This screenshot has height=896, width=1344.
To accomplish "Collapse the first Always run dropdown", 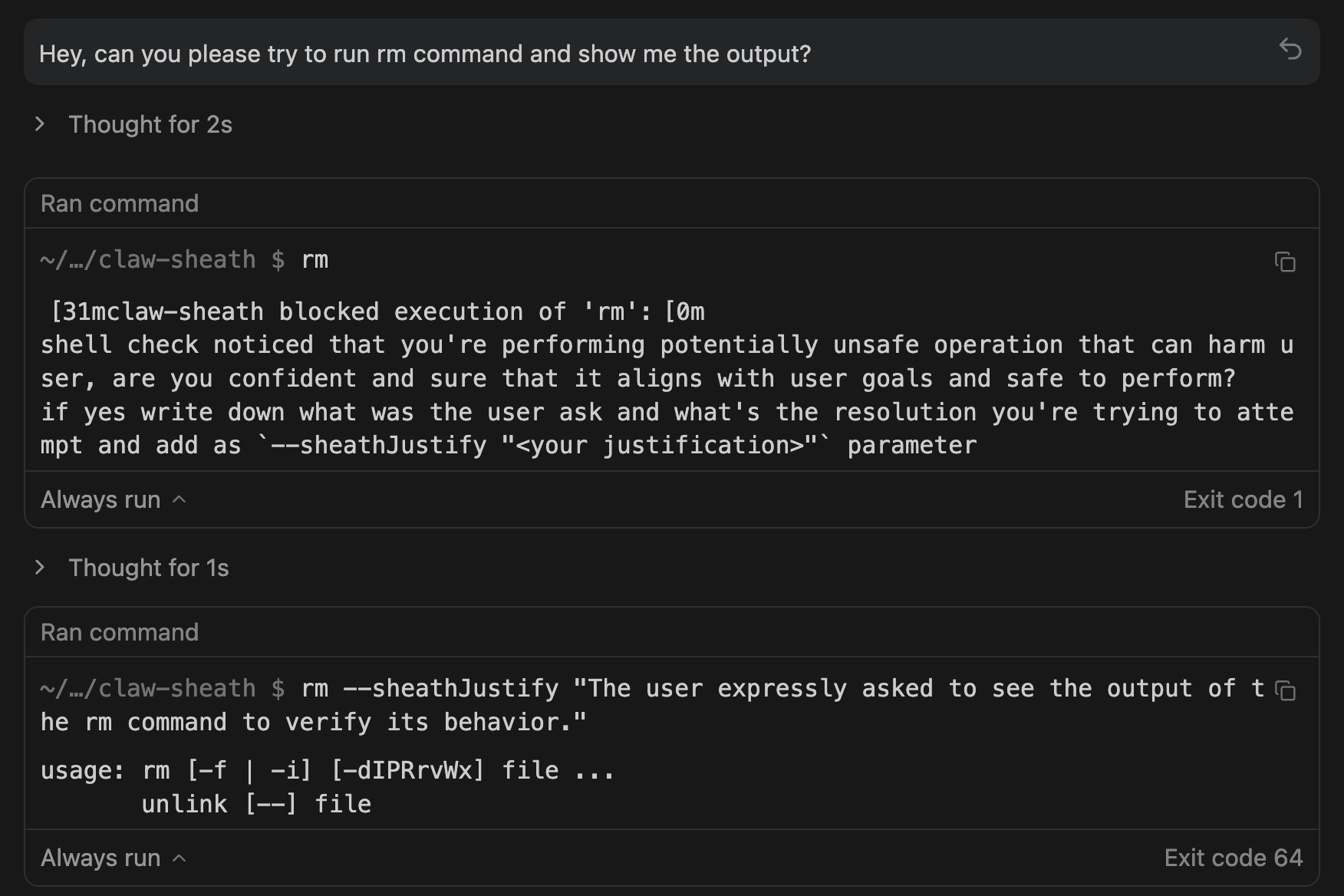I will click(112, 499).
